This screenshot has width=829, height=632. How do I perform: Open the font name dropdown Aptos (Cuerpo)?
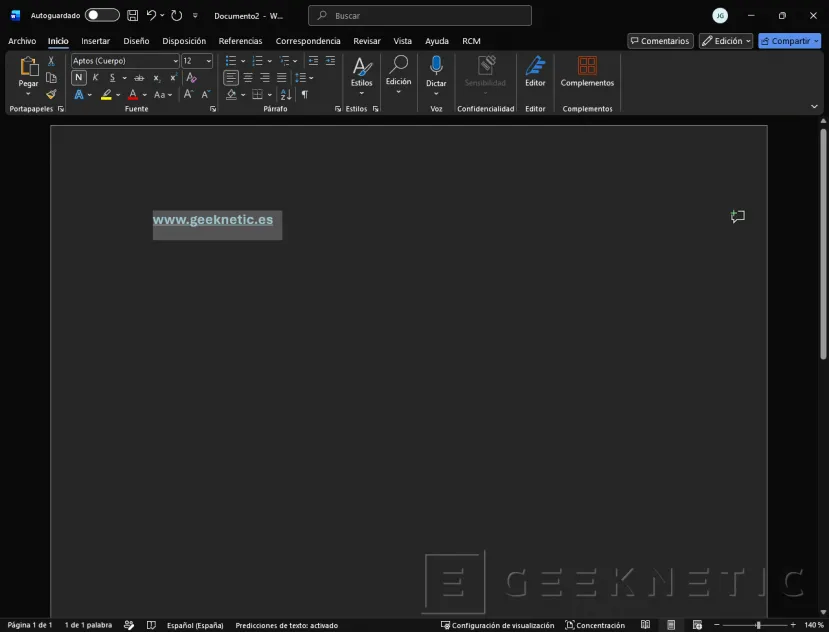pyautogui.click(x=175, y=61)
